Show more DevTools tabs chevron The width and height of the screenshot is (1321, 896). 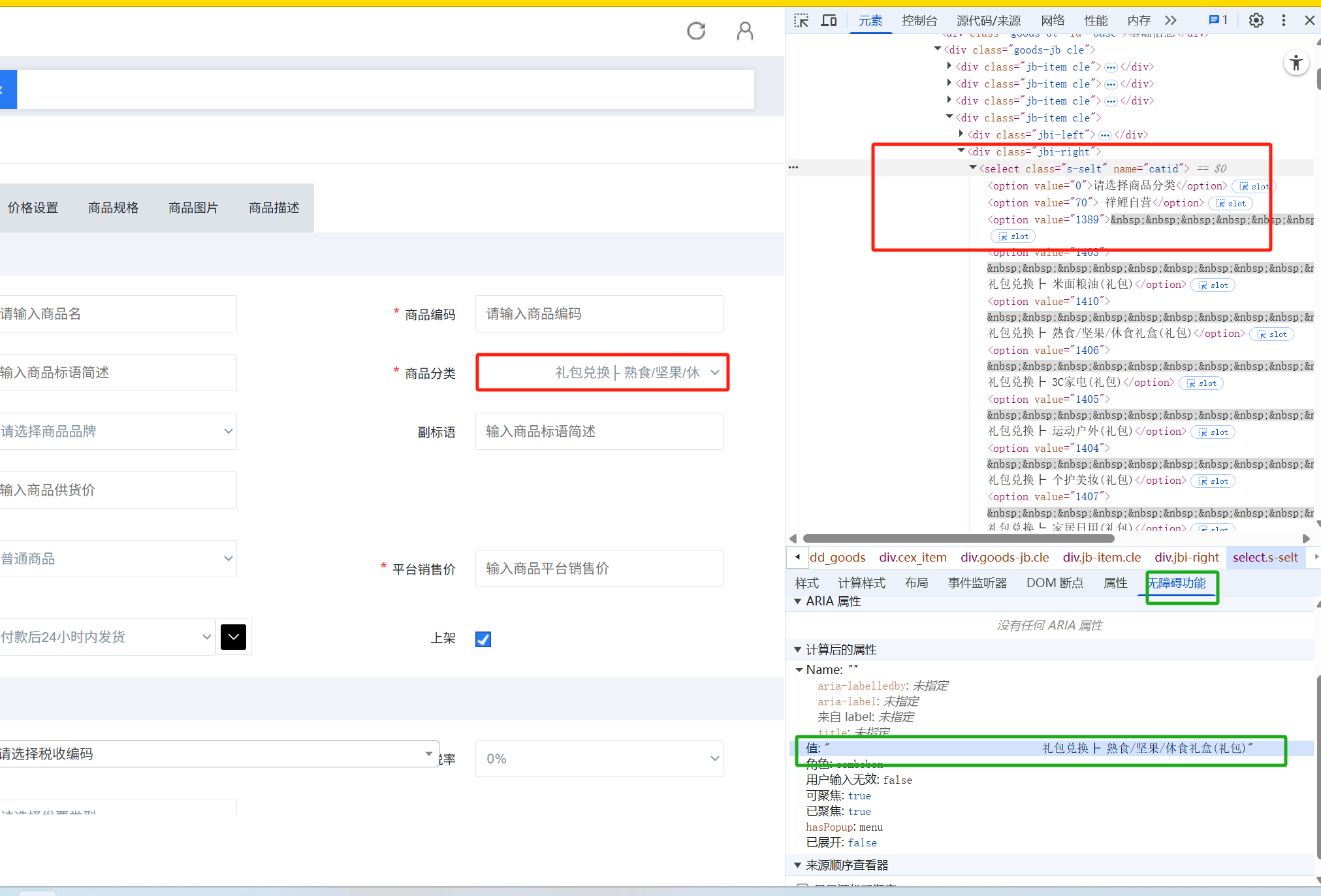[x=1171, y=20]
